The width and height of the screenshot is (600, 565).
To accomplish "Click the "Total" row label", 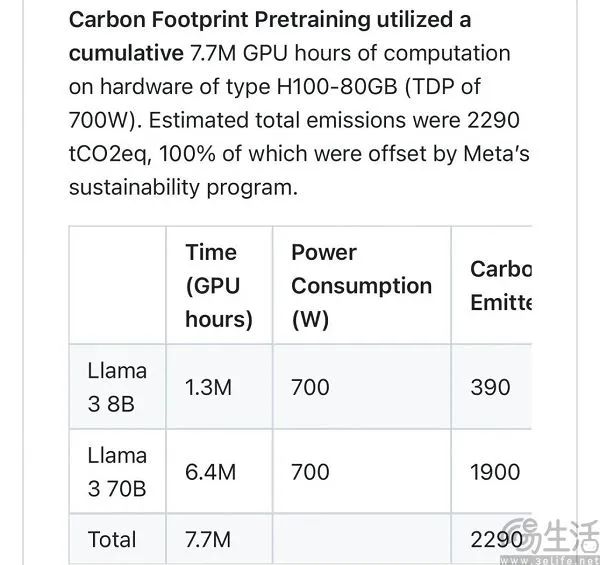I will pyautogui.click(x=112, y=540).
